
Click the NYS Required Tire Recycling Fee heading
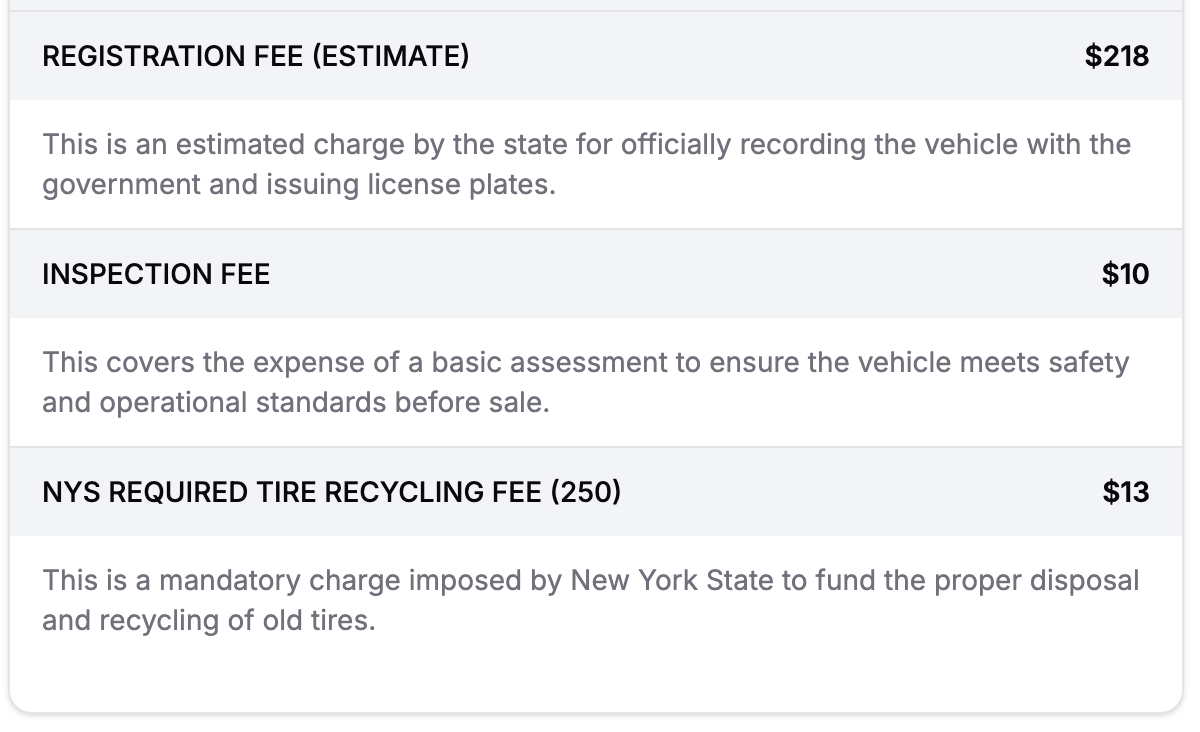[x=331, y=492]
